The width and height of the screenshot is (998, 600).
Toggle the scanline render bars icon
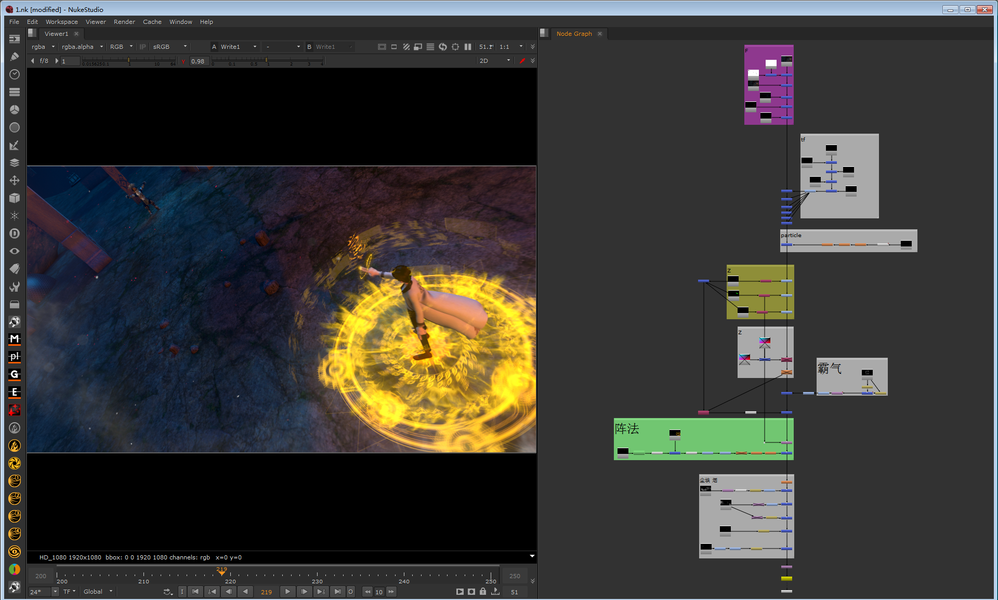430,46
